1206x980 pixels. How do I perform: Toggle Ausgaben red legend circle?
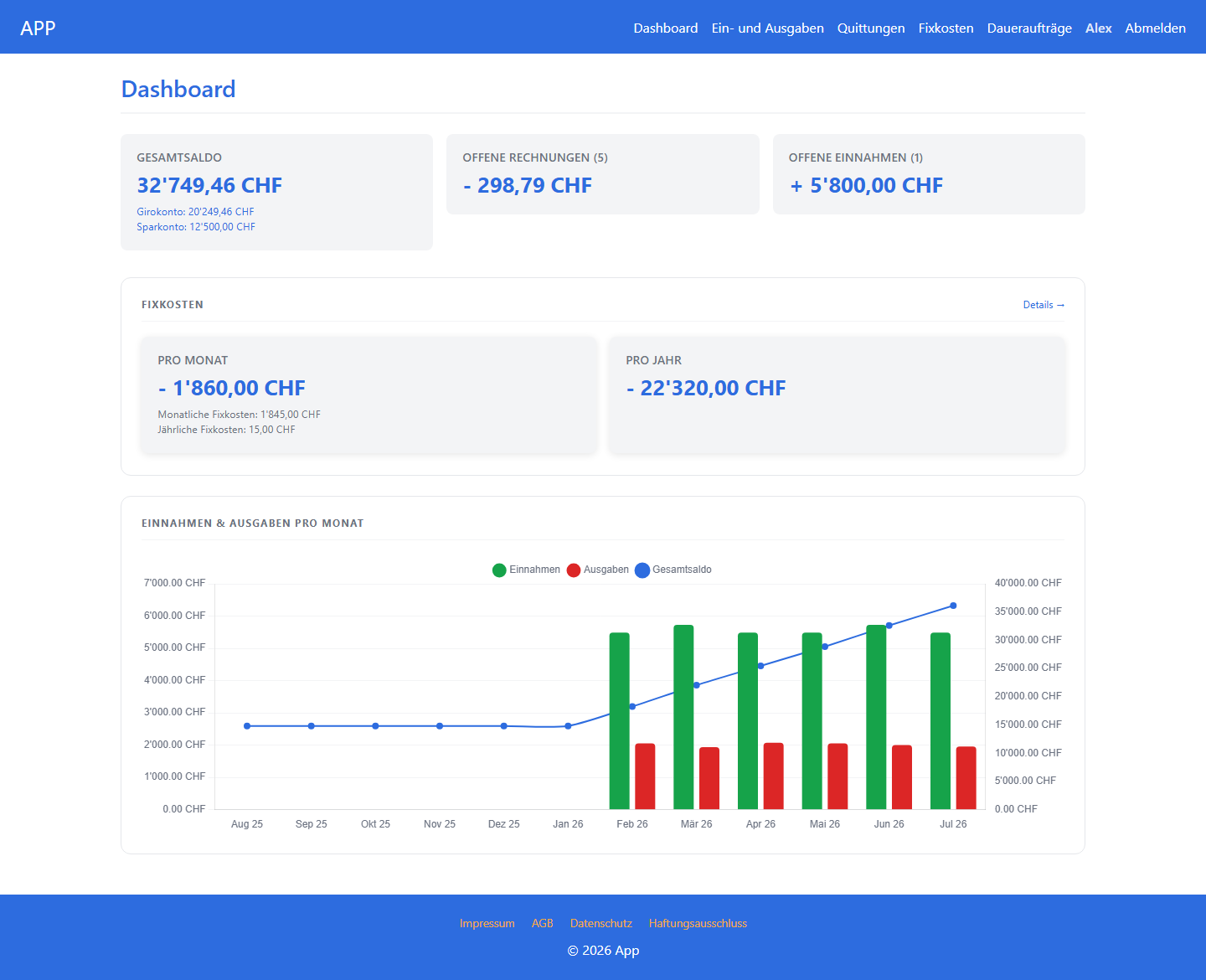574,570
